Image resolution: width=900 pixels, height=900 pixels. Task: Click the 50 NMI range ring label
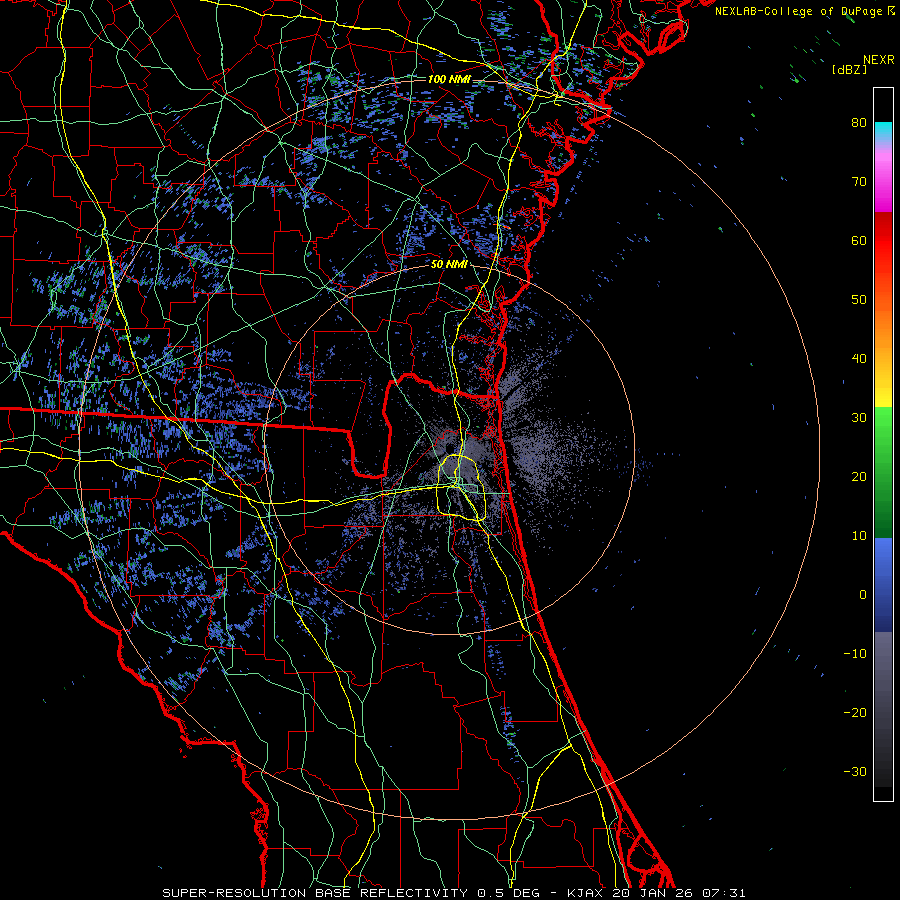click(x=449, y=264)
